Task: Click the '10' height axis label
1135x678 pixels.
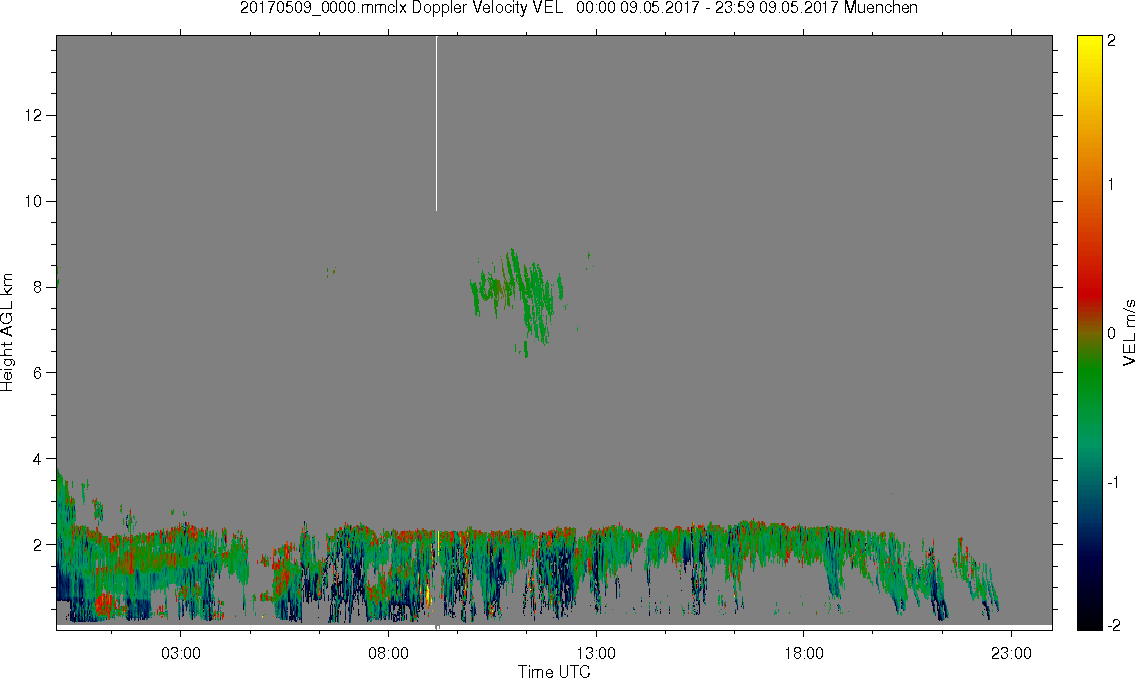Action: point(33,201)
